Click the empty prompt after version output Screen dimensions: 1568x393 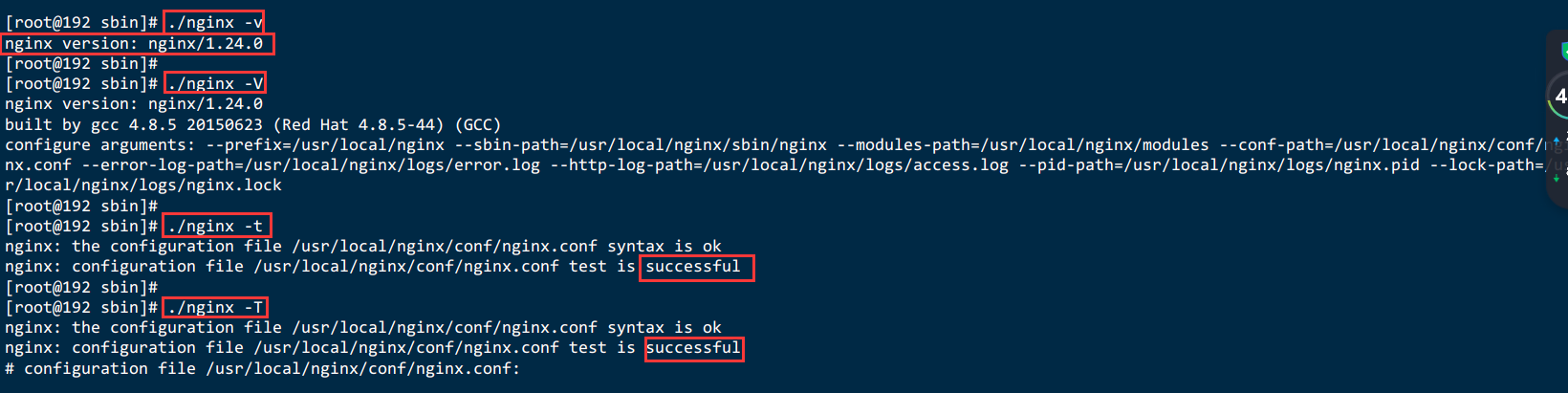(81, 63)
